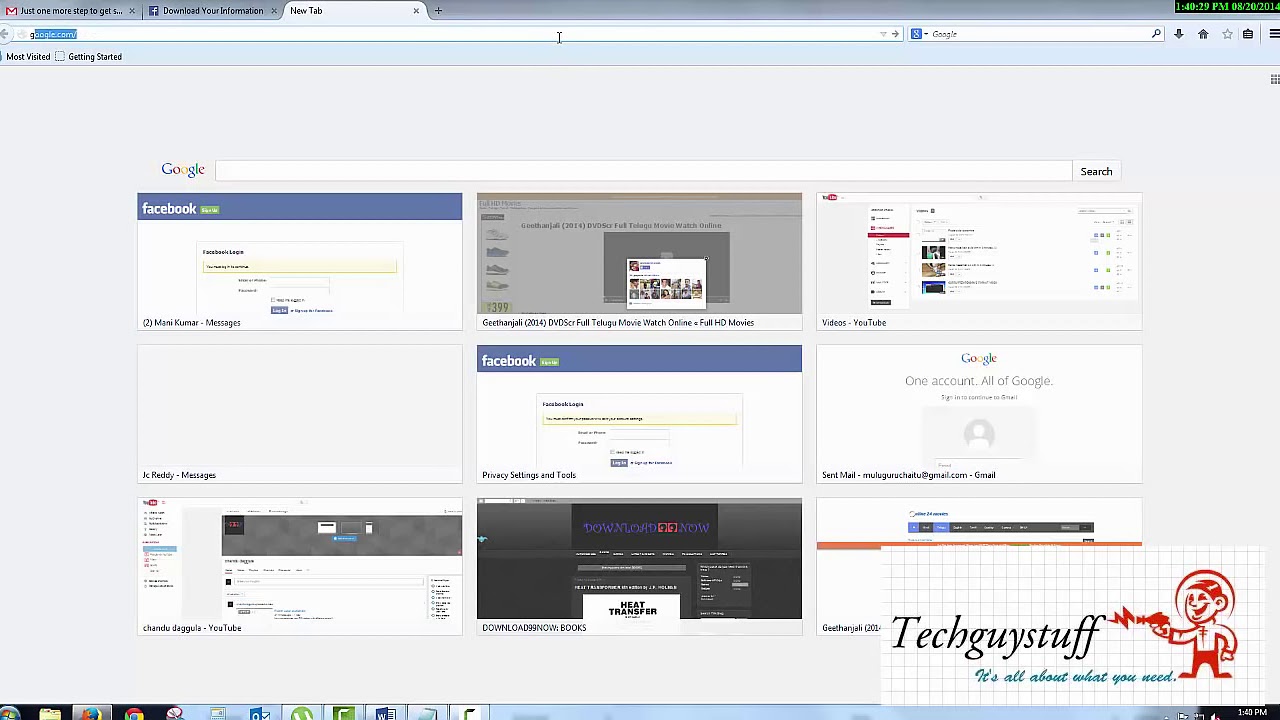Open 'Getting Started' bookmark
This screenshot has width=1280, height=720.
(88, 57)
